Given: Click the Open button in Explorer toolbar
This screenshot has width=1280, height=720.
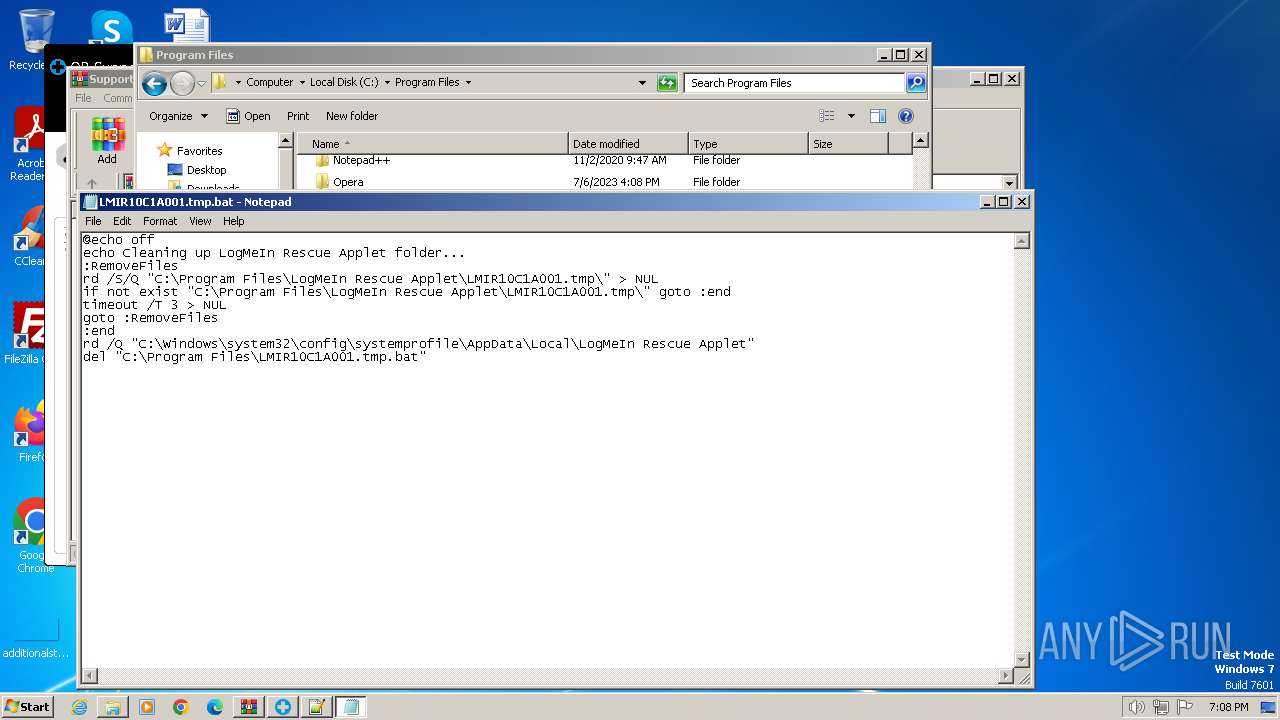Looking at the screenshot, I should 248,116.
